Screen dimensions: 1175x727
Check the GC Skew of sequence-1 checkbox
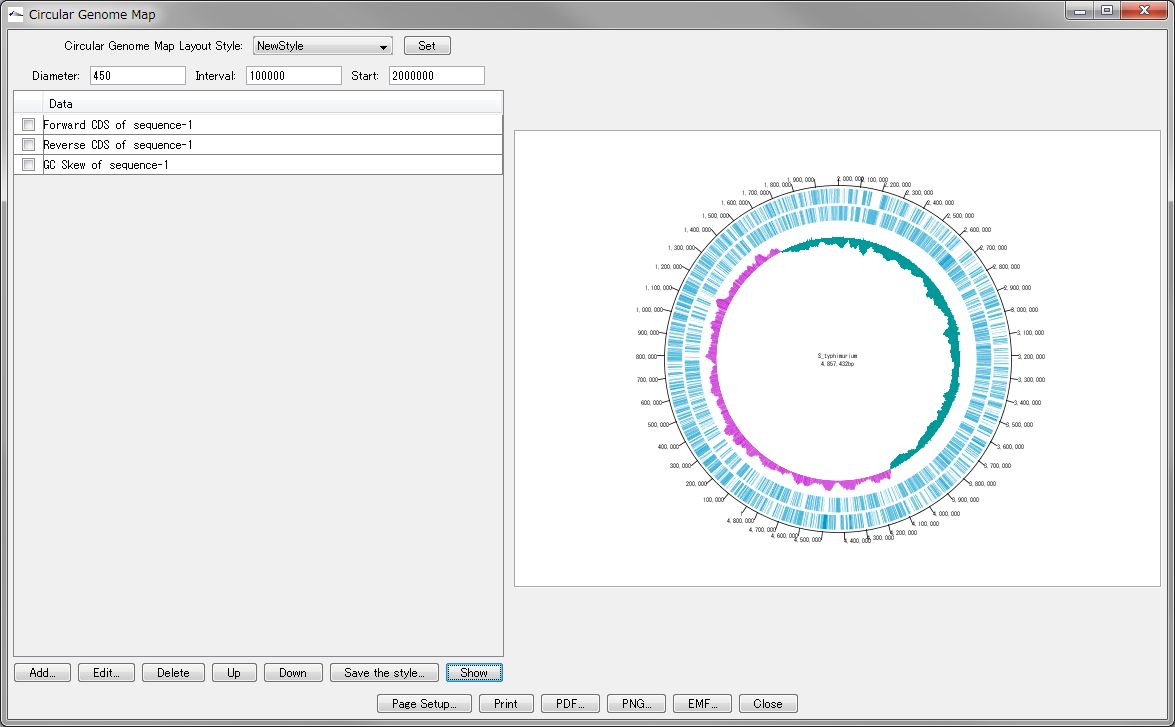pyautogui.click(x=28, y=164)
